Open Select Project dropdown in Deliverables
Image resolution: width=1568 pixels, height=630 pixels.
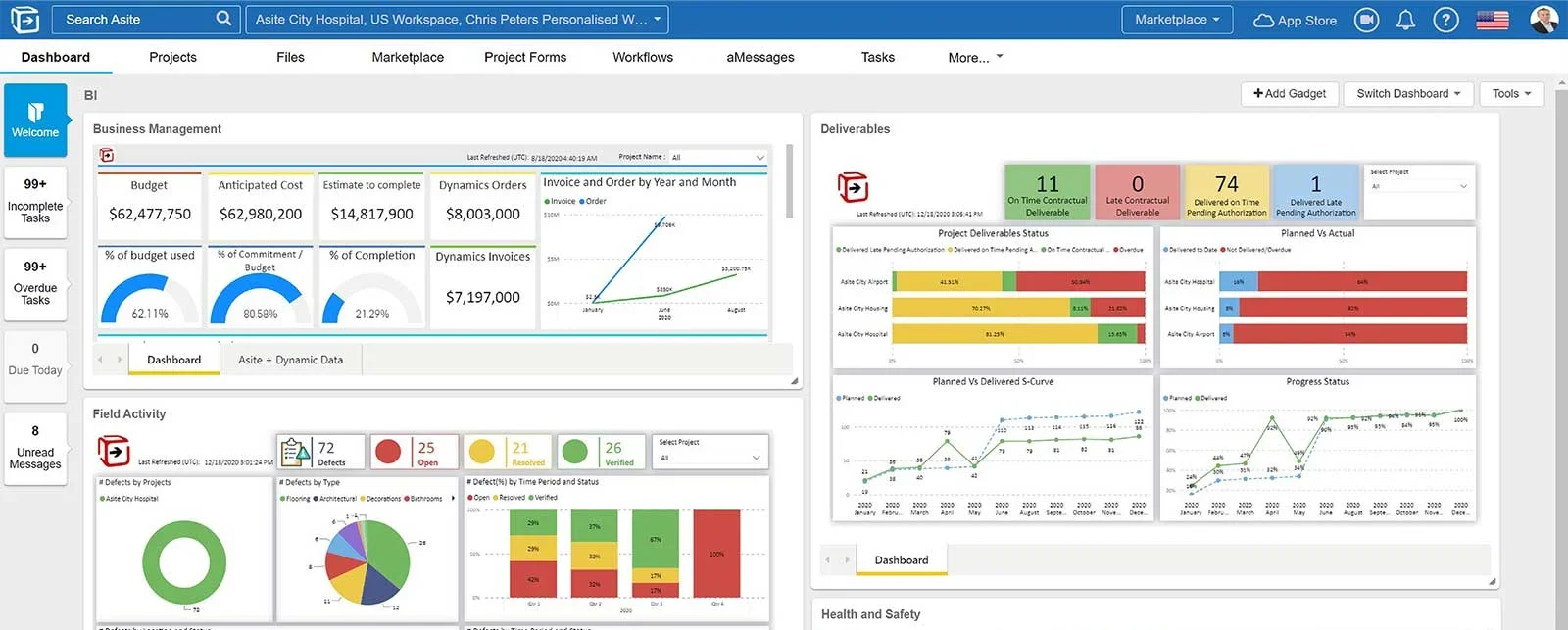(1419, 186)
